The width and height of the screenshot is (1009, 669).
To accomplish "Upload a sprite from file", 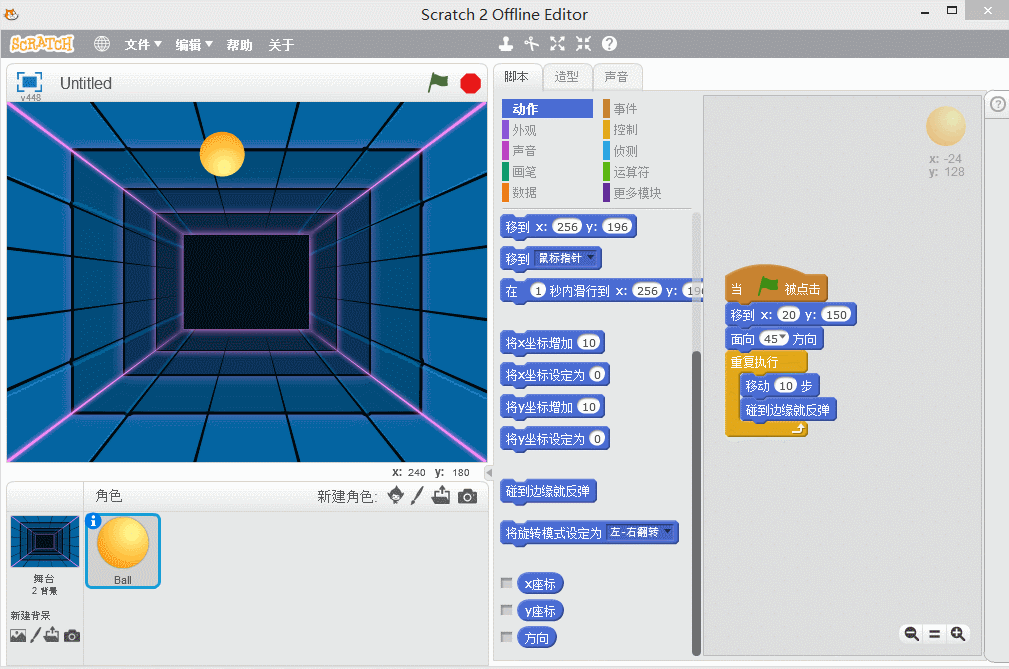I will pyautogui.click(x=441, y=495).
